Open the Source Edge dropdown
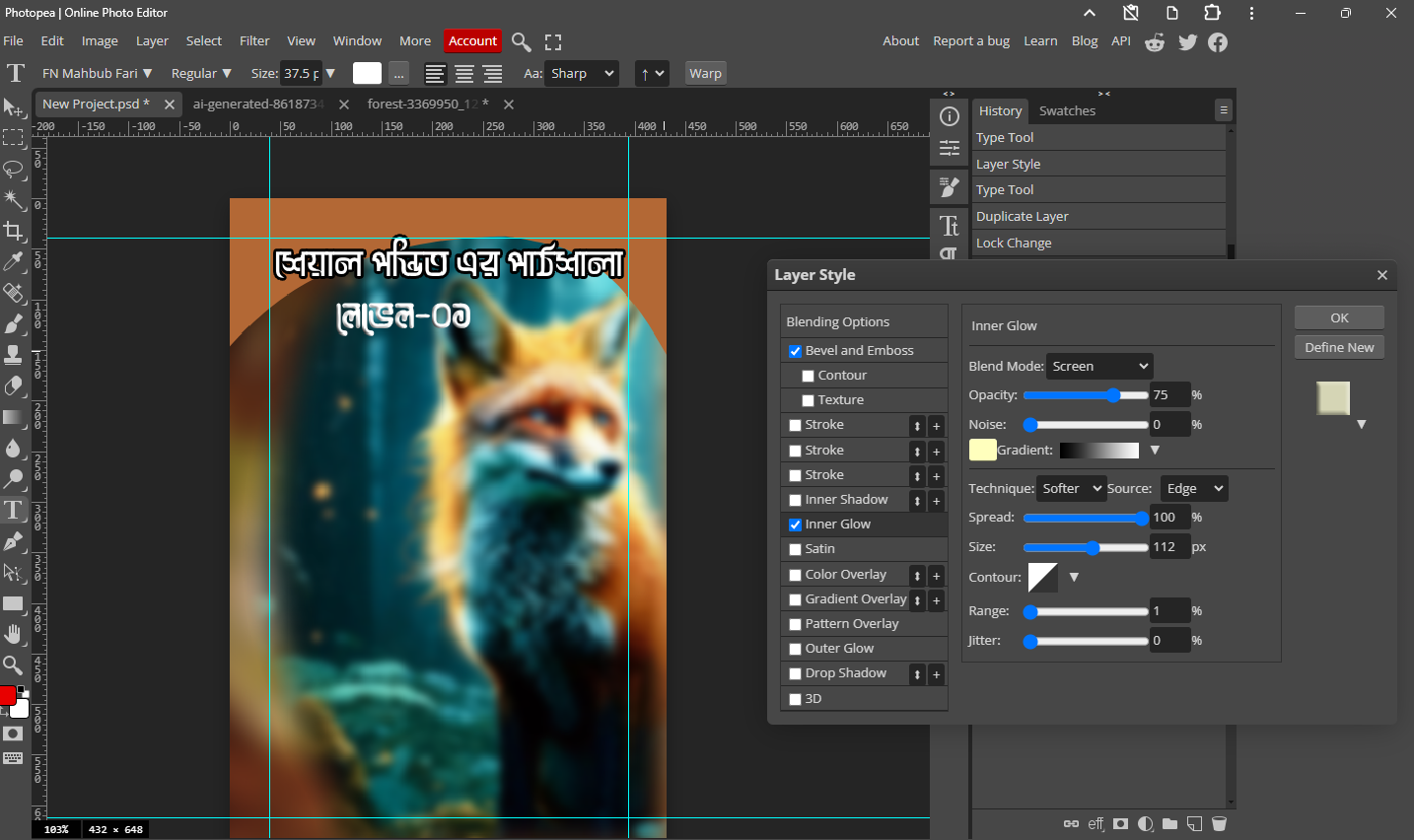 [x=1193, y=488]
